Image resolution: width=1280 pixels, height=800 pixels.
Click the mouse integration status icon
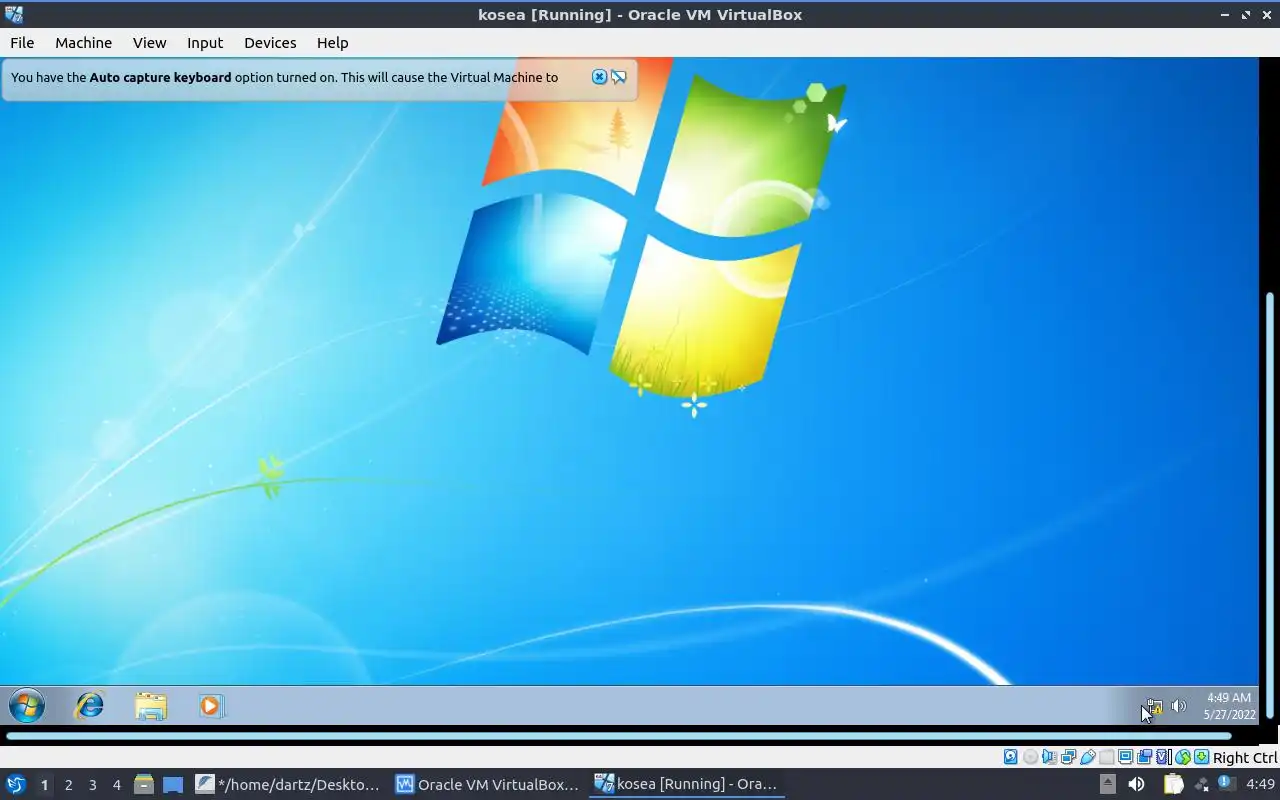[x=1183, y=757]
